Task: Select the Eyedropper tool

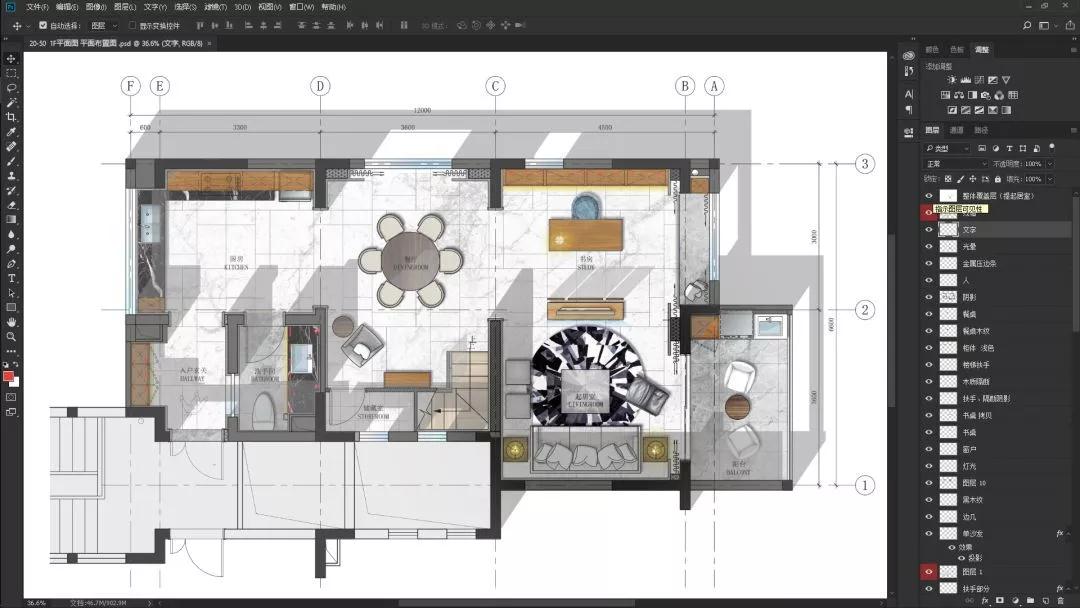Action: tap(12, 132)
